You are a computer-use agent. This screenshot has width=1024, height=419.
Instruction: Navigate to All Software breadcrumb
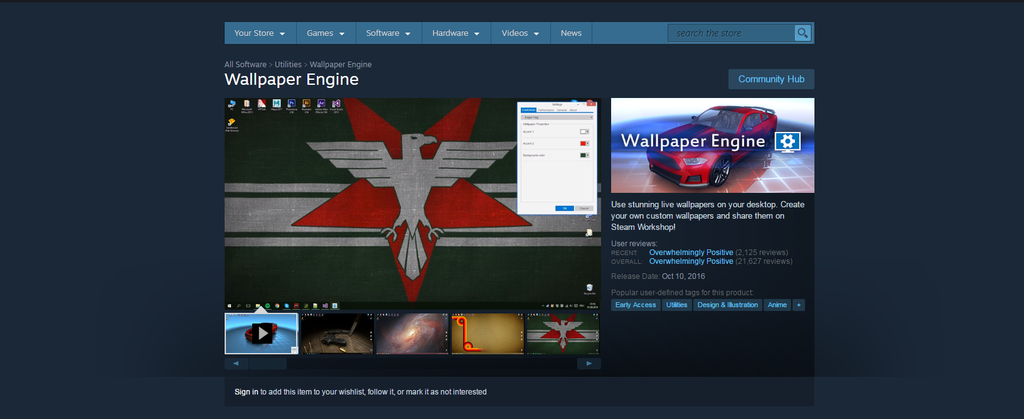point(246,64)
